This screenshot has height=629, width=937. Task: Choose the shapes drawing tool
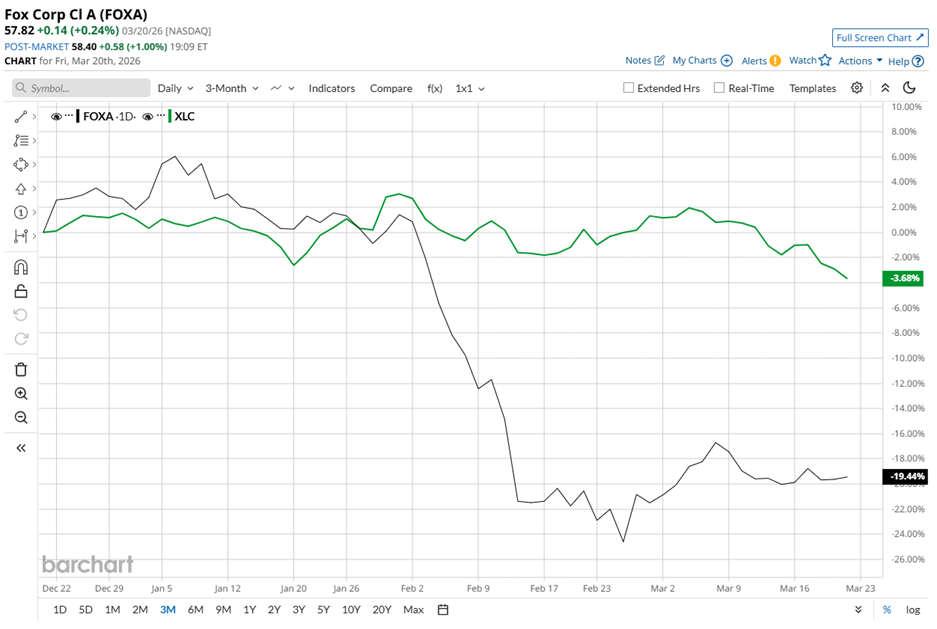21,164
